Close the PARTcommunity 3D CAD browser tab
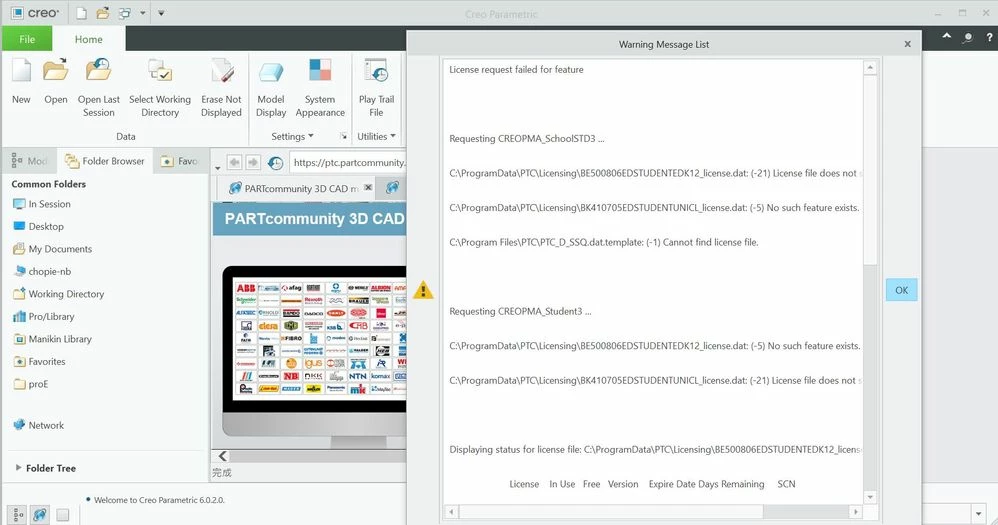998x525 pixels. point(368,187)
